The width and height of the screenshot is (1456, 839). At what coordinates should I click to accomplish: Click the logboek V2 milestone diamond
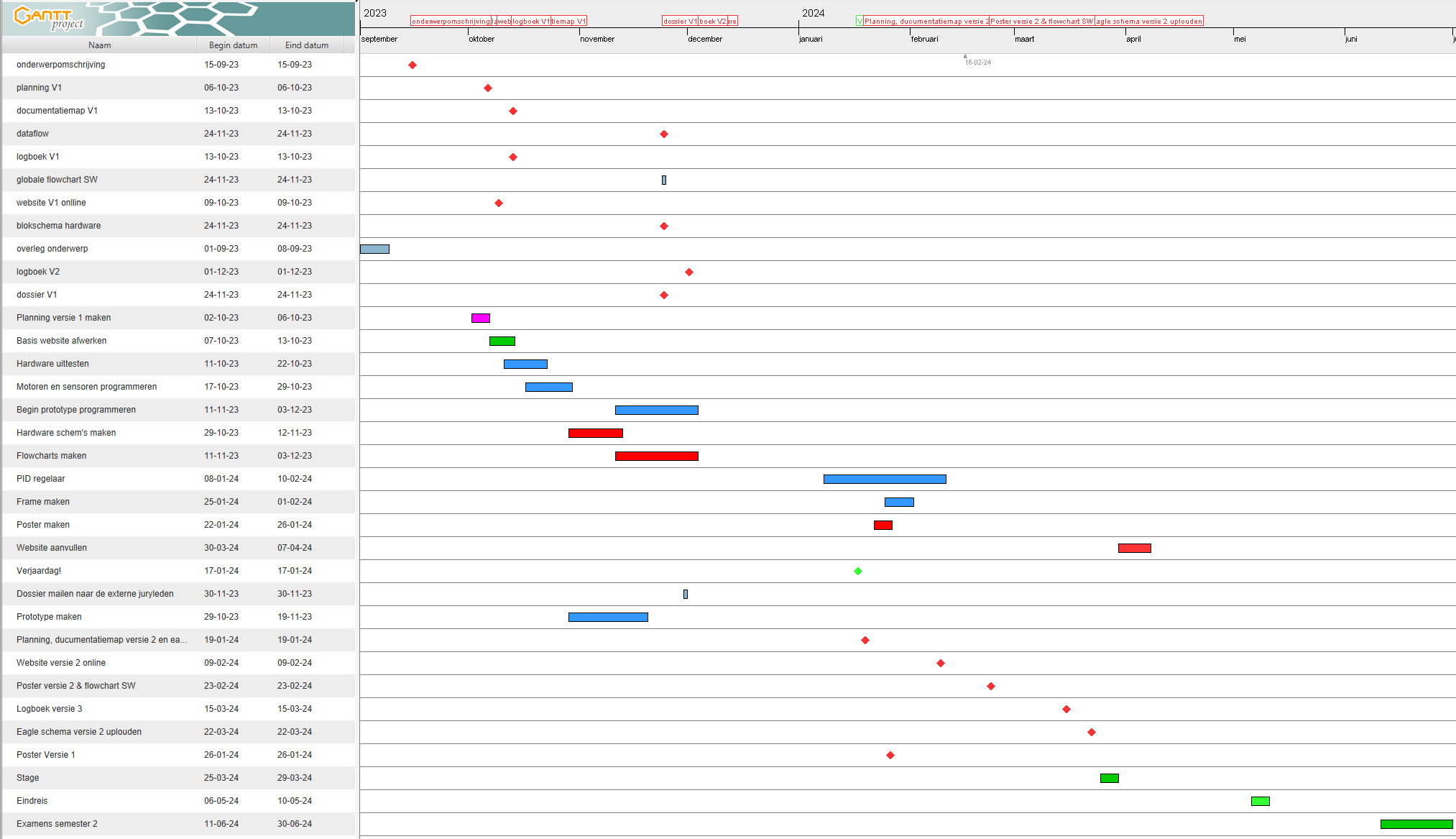click(689, 272)
